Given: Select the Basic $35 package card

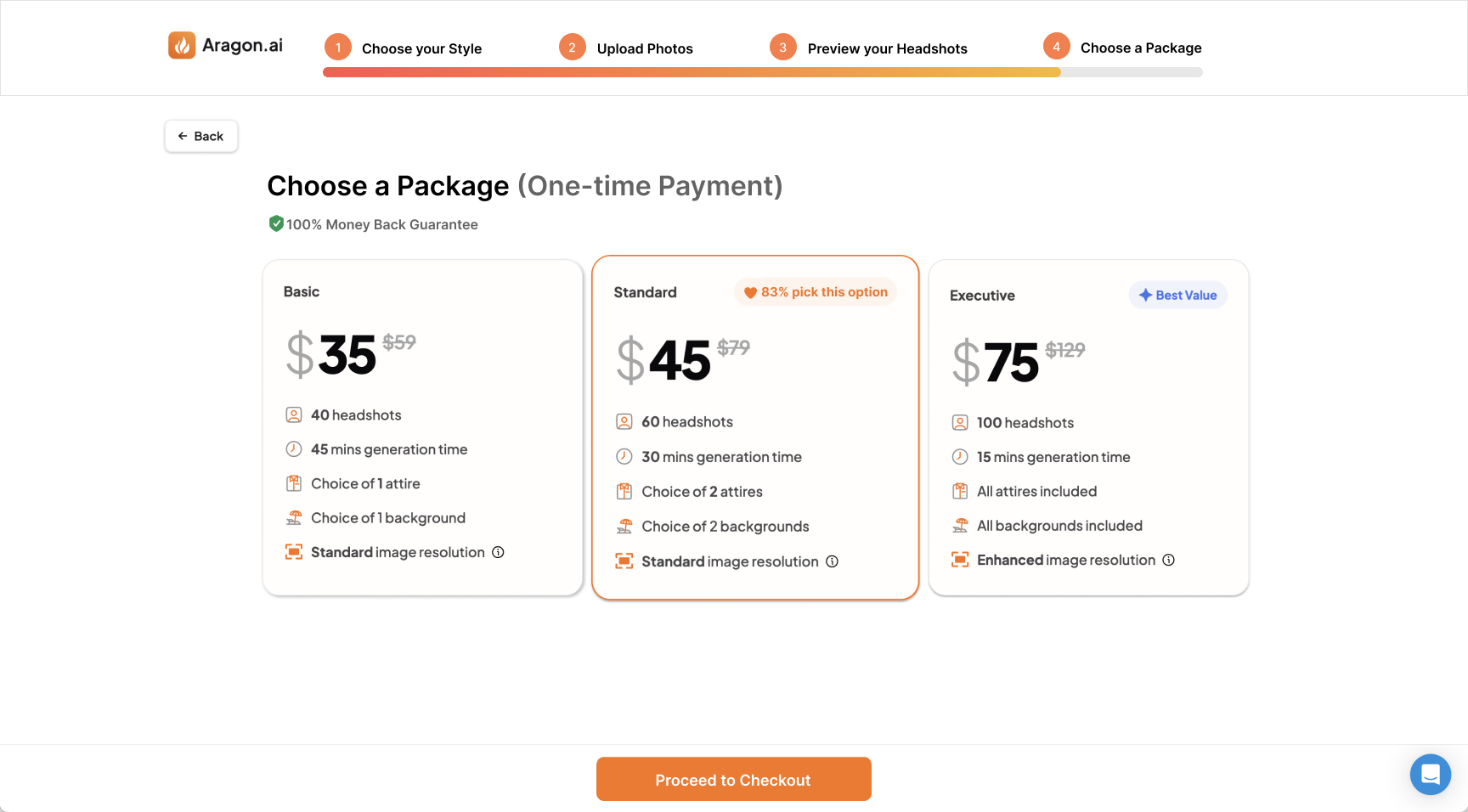Looking at the screenshot, I should click(422, 427).
